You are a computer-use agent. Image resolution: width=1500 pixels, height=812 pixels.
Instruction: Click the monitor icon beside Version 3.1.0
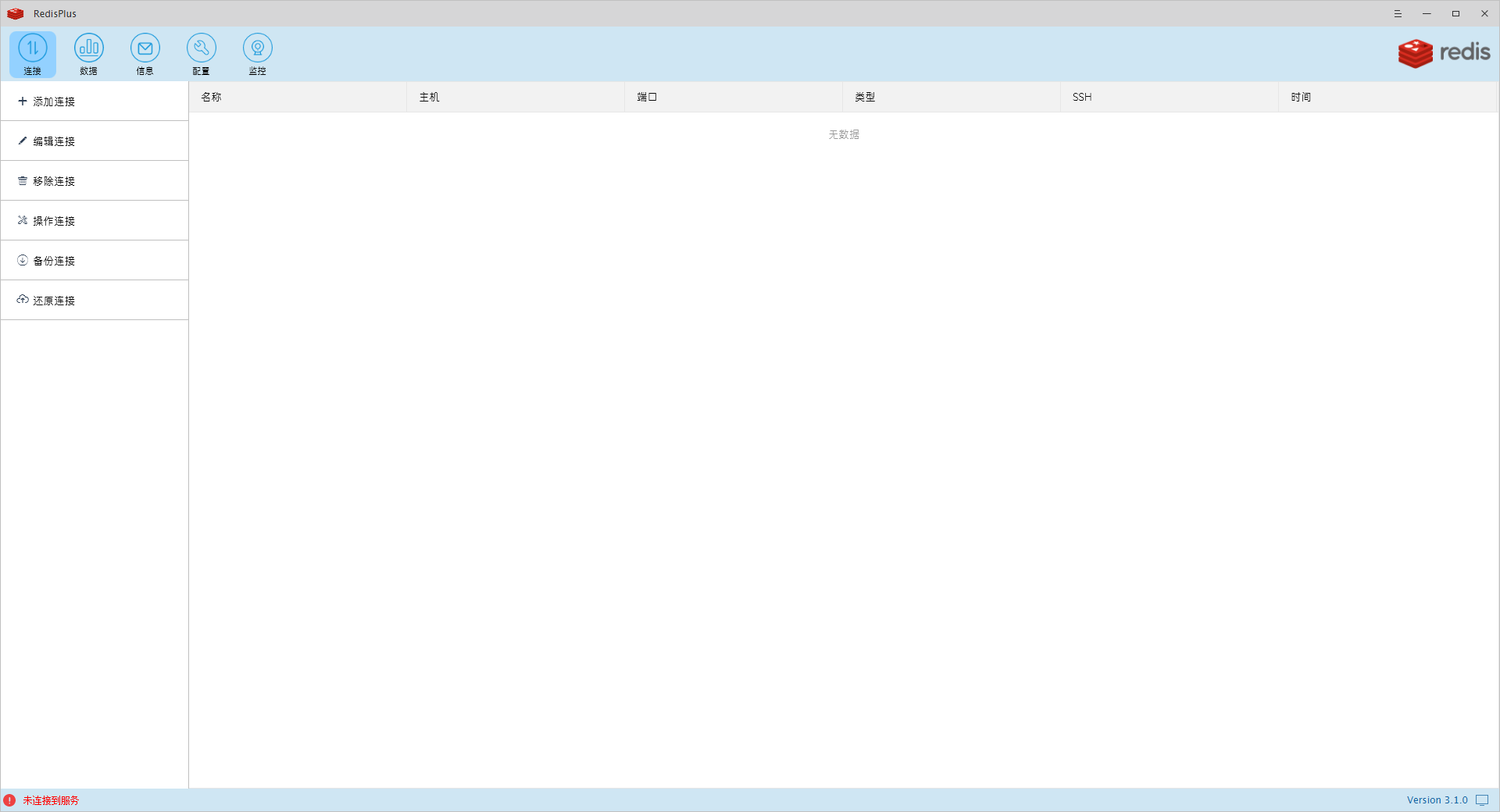1482,800
